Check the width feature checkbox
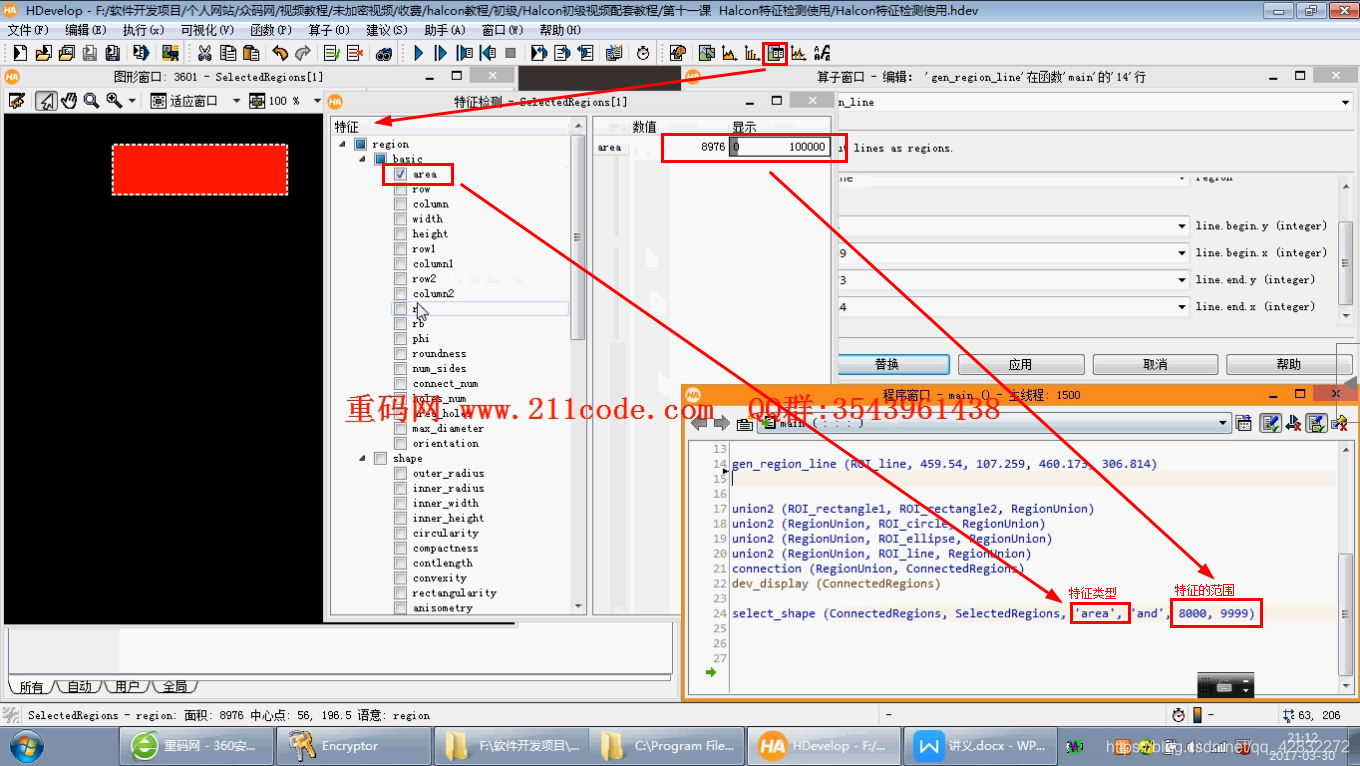Image resolution: width=1360 pixels, height=766 pixels. [400, 219]
